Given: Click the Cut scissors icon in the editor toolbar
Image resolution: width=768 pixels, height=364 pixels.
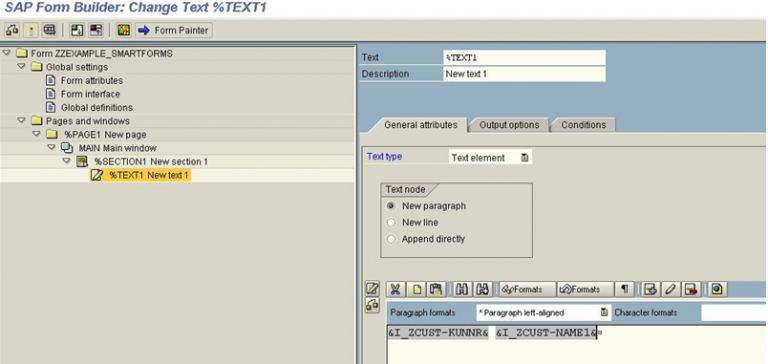Looking at the screenshot, I should point(395,290).
